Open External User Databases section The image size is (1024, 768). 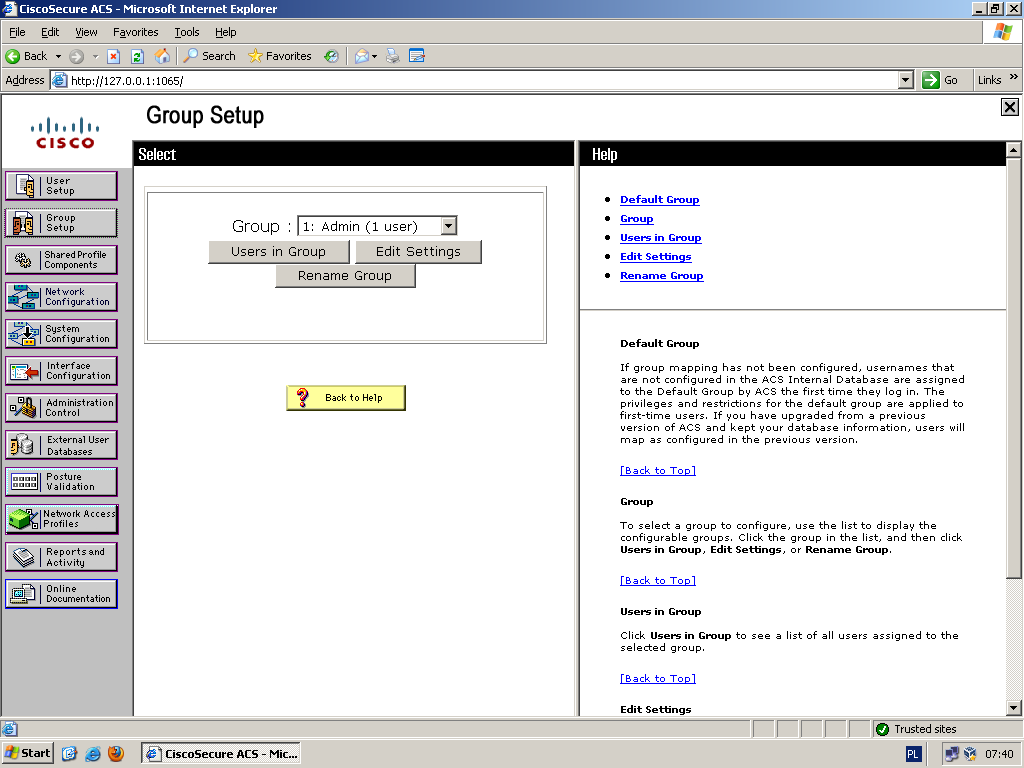(61, 445)
